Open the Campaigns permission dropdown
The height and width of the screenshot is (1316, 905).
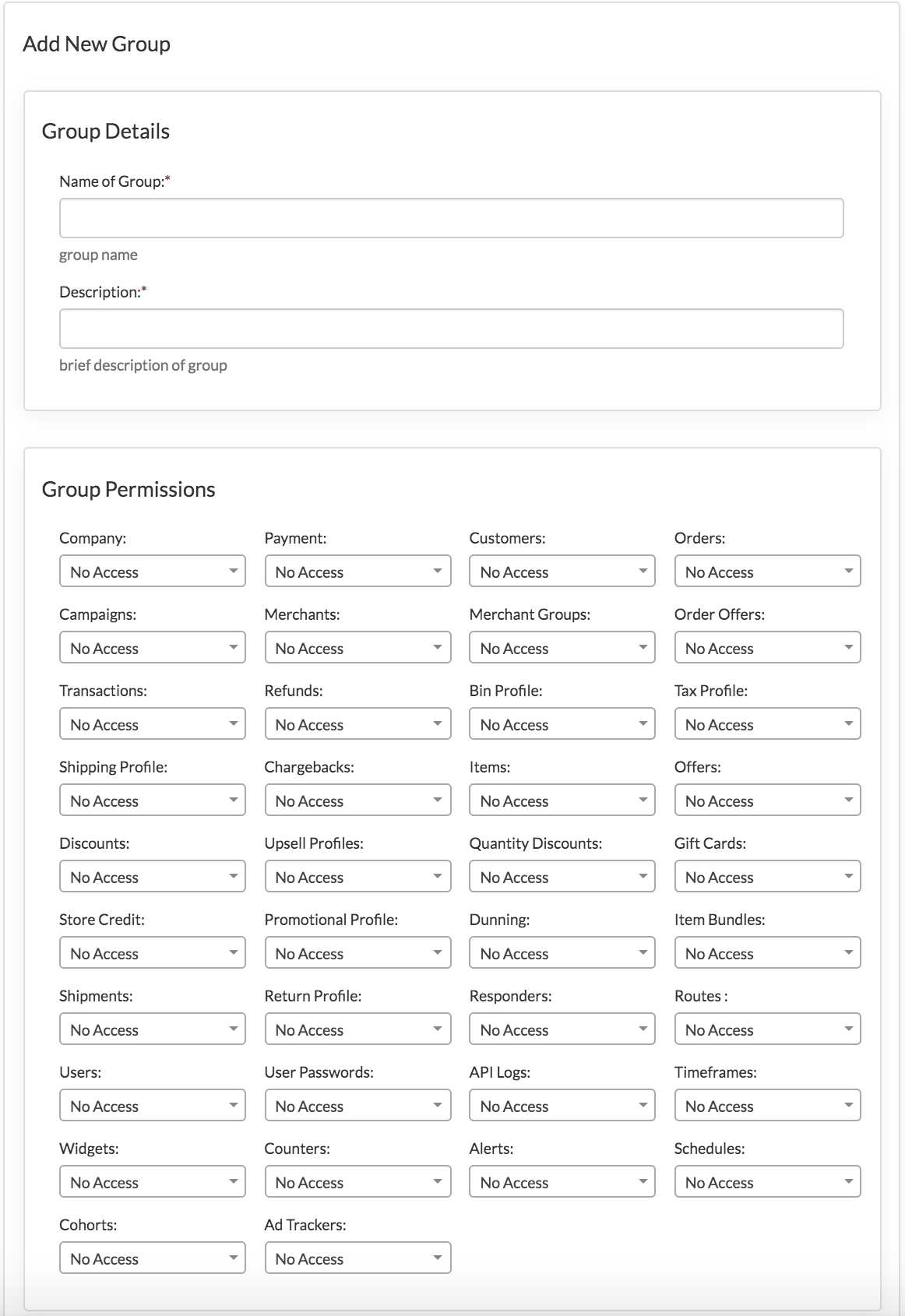[153, 648]
